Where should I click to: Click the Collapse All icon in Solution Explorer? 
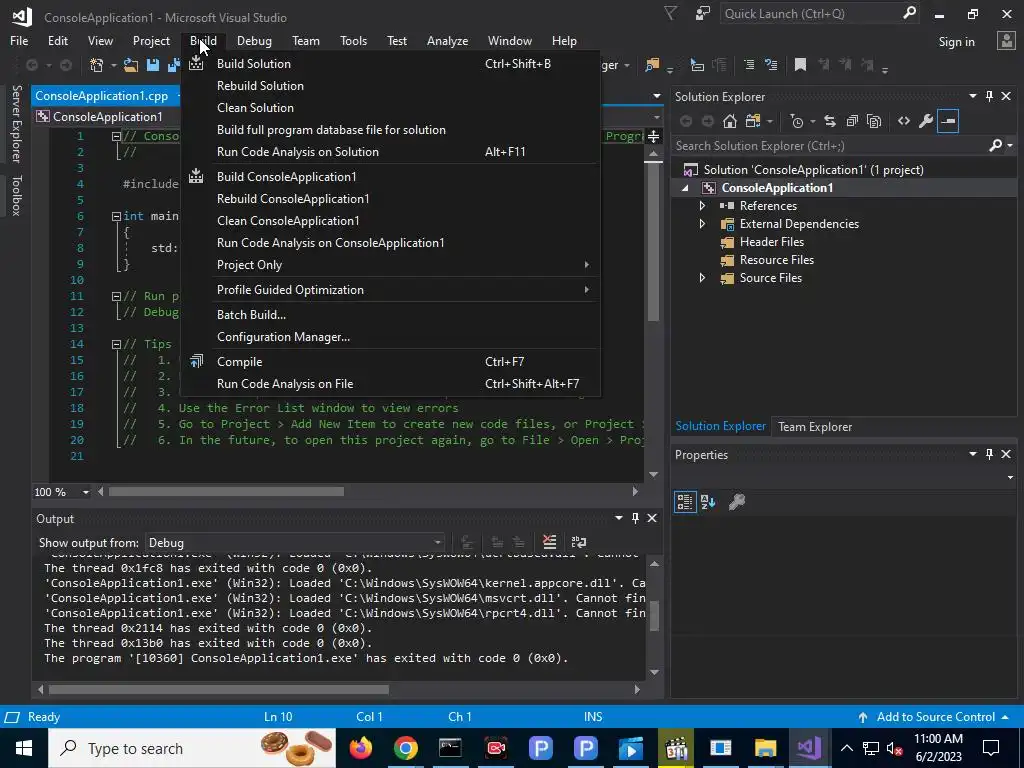[x=852, y=121]
